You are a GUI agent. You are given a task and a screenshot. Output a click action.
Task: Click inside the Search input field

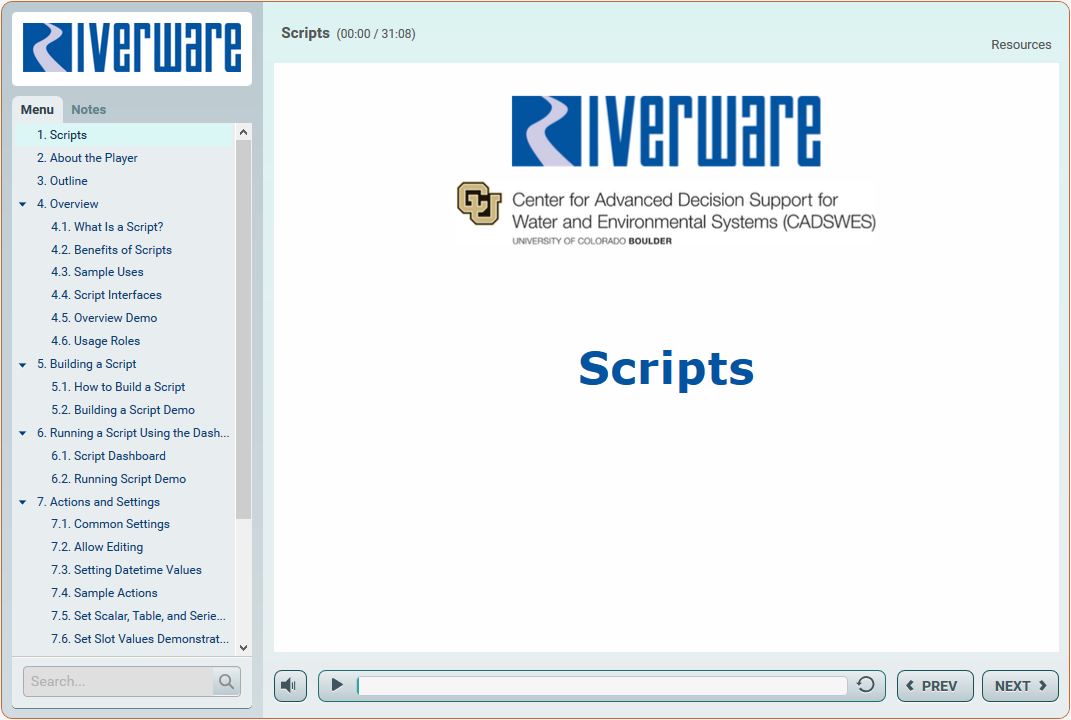click(119, 681)
